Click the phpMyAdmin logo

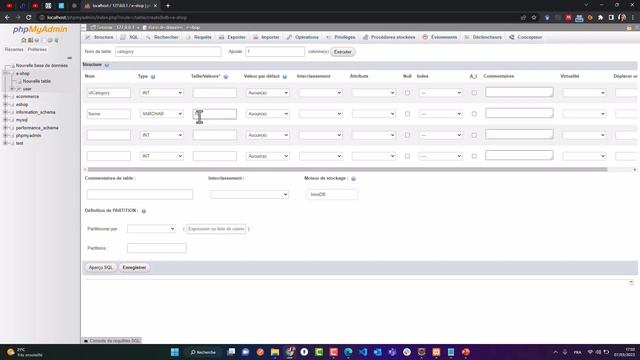[x=40, y=29]
